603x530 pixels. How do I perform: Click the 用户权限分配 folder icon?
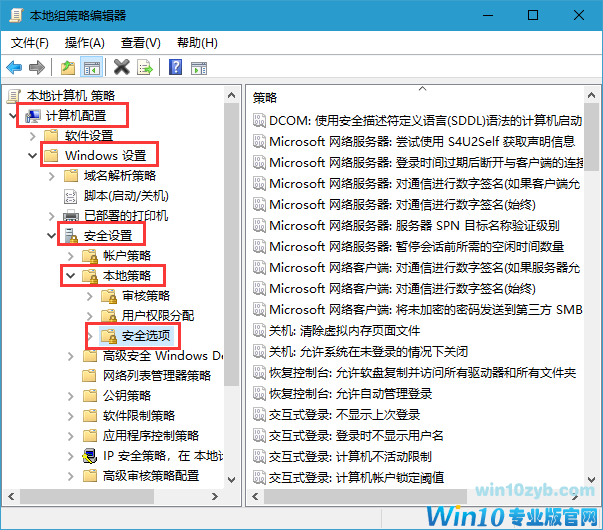click(109, 316)
